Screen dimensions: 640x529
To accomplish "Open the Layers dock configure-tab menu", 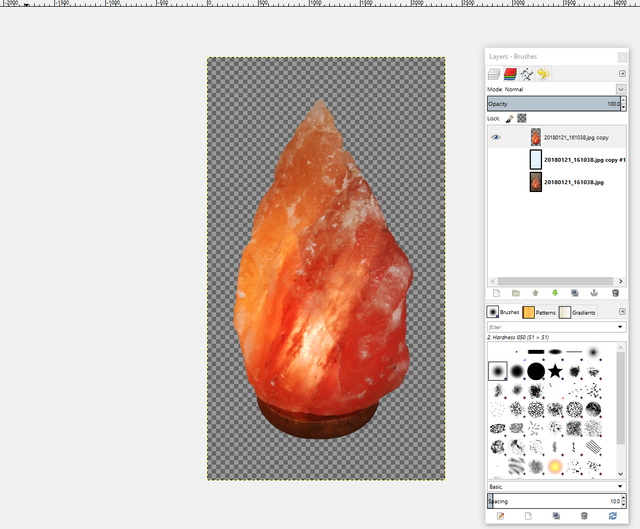I will 622,73.
